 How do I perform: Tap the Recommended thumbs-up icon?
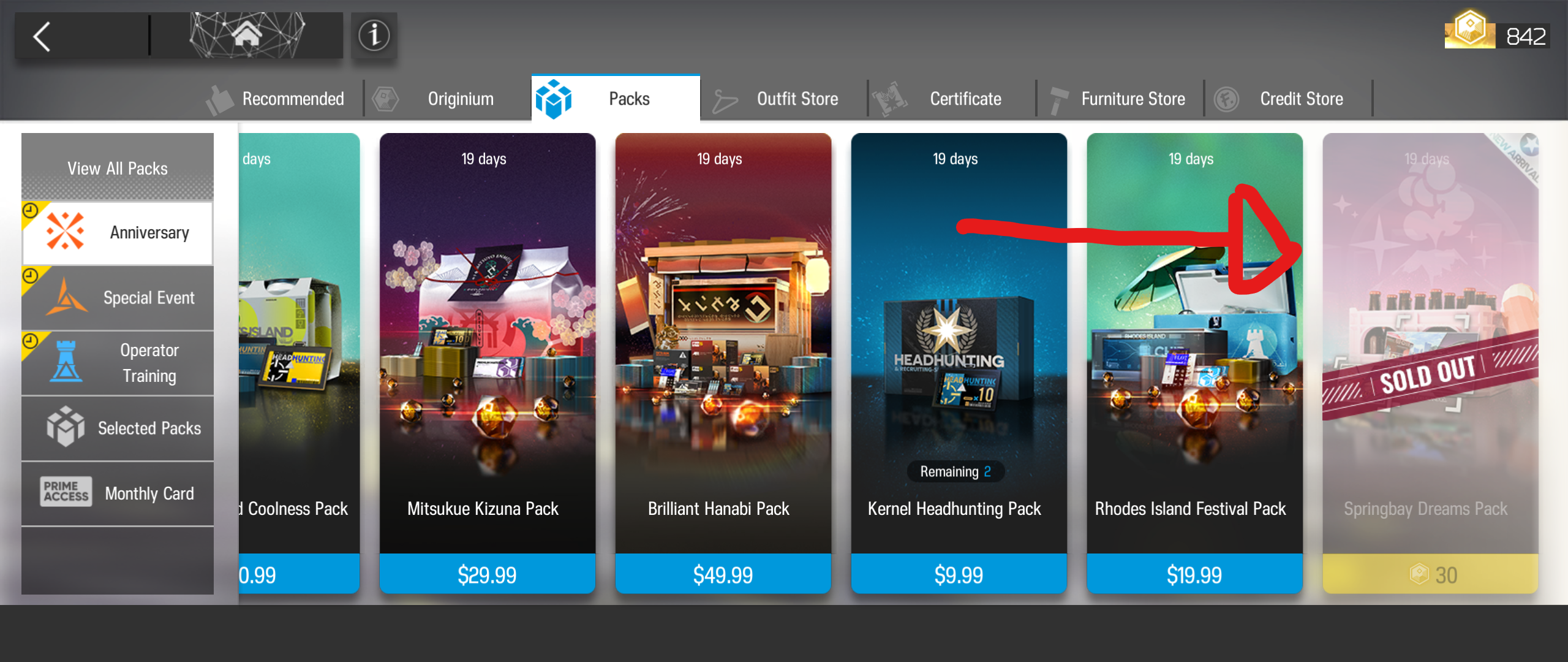click(x=220, y=100)
